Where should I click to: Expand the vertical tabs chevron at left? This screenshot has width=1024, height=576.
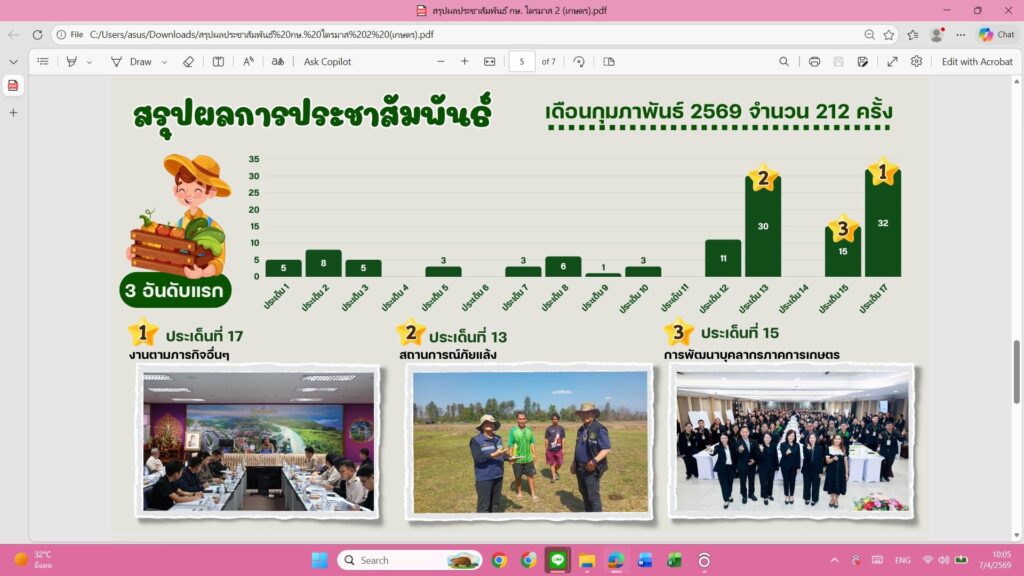pyautogui.click(x=13, y=62)
